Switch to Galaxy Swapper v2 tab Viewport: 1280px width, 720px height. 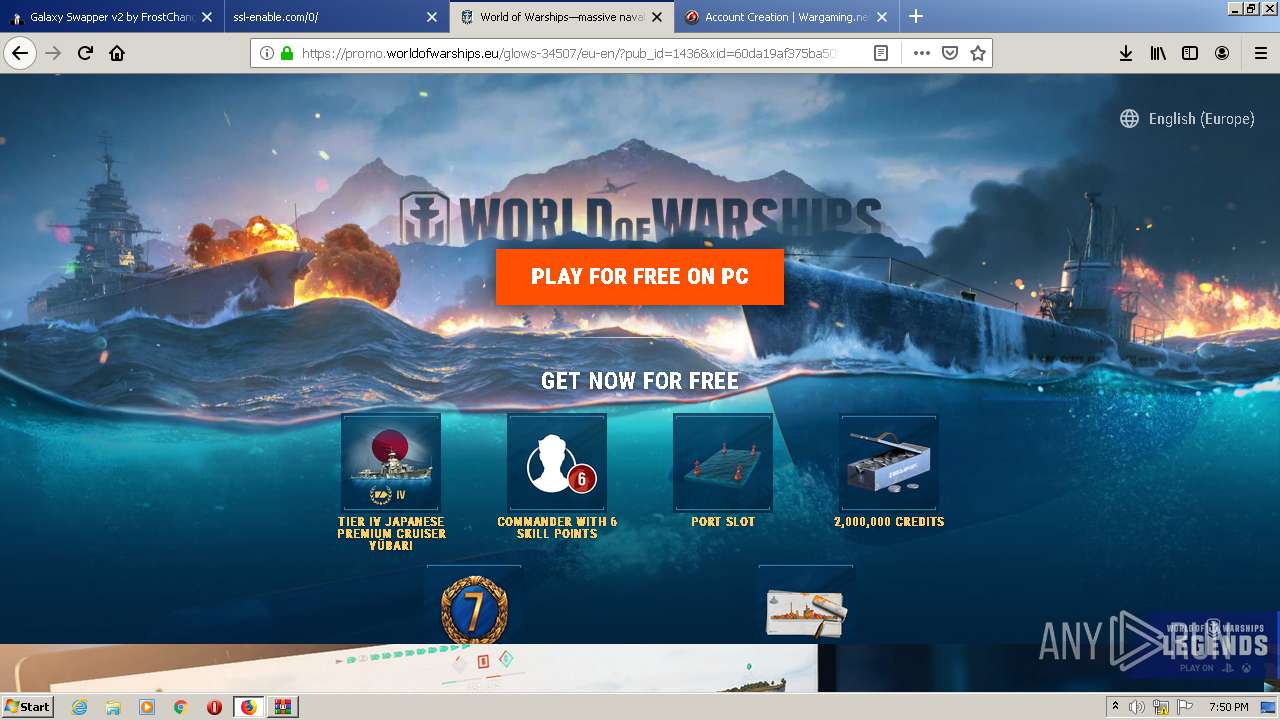[x=110, y=17]
